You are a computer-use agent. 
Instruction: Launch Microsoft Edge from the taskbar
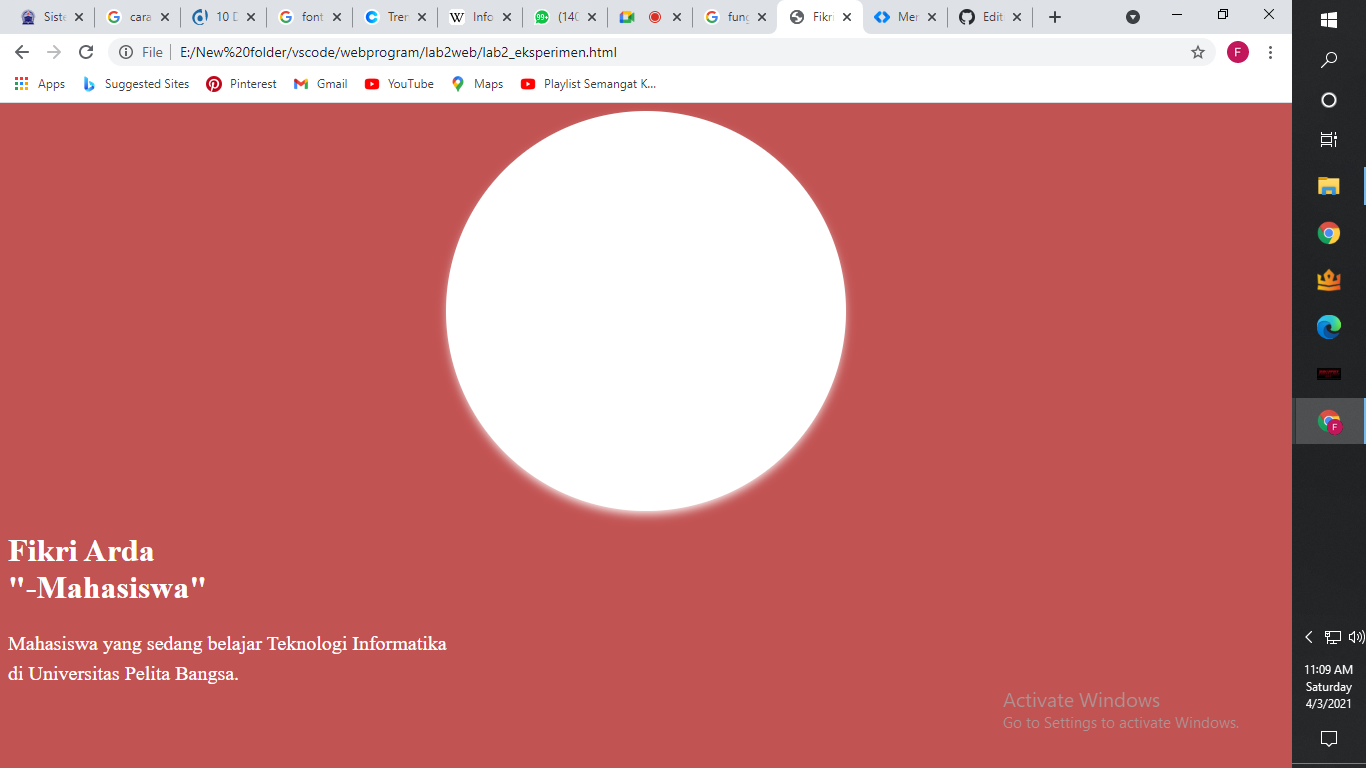point(1328,326)
